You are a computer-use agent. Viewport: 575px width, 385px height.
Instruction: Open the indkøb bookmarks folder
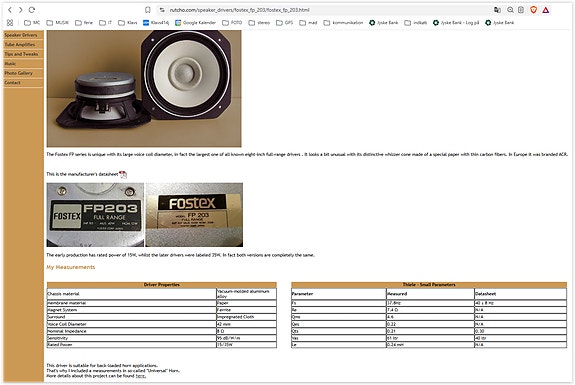point(416,23)
